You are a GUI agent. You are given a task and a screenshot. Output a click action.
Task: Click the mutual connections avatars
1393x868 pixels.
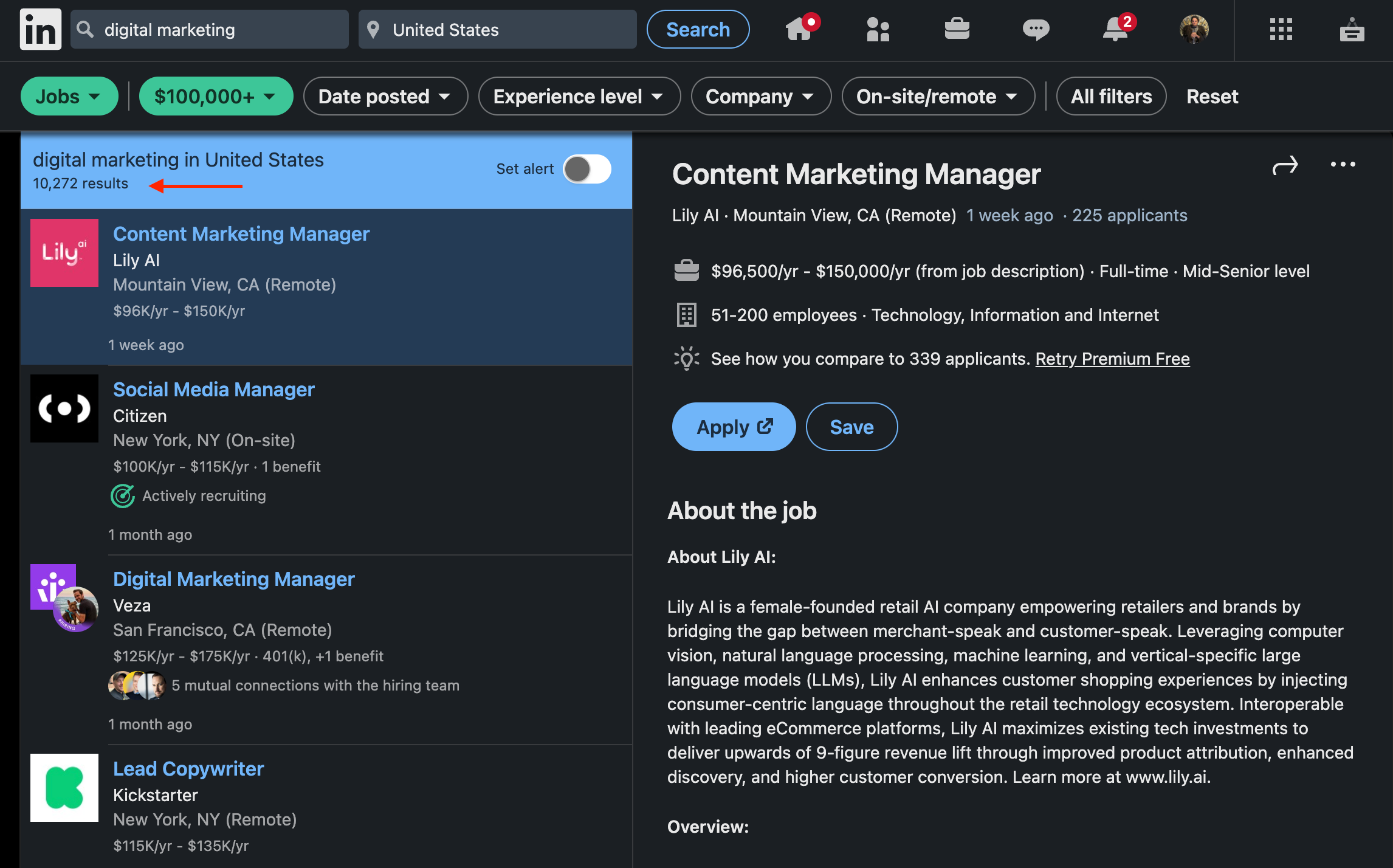(x=137, y=685)
